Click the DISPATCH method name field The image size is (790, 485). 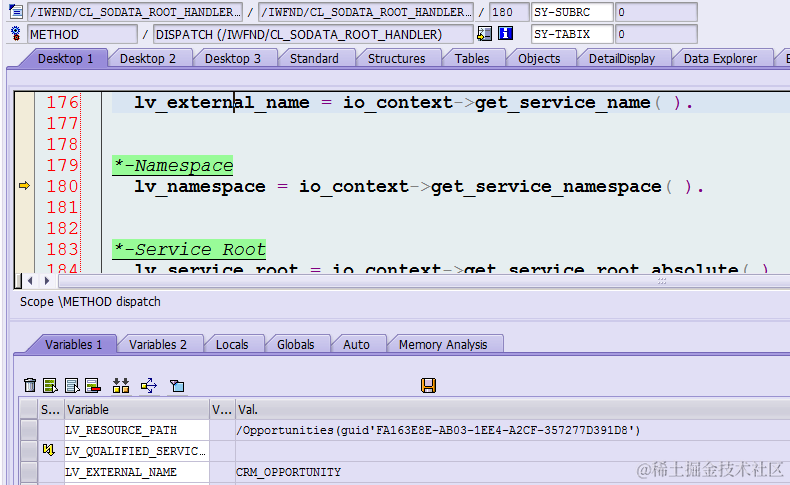pyautogui.click(x=313, y=34)
